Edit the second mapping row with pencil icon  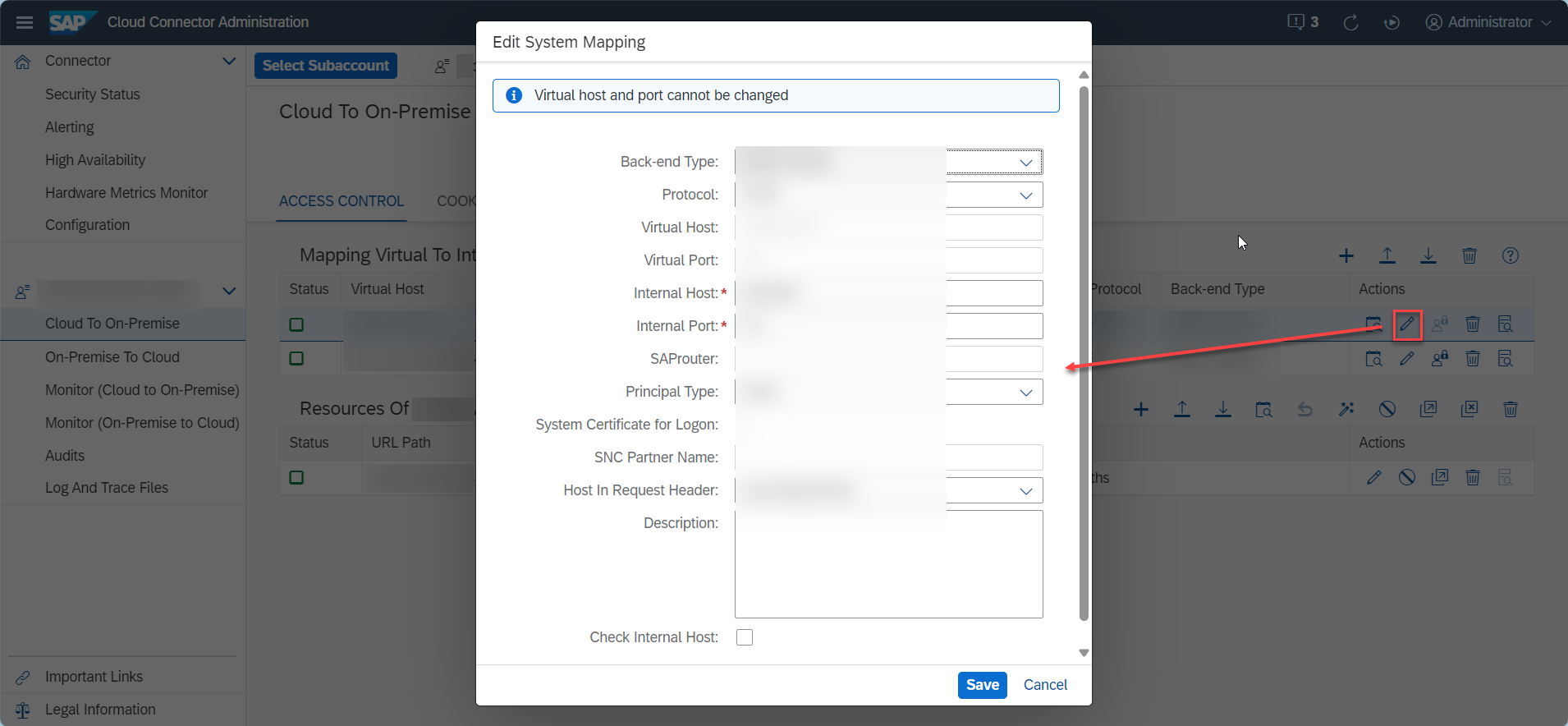(x=1407, y=359)
